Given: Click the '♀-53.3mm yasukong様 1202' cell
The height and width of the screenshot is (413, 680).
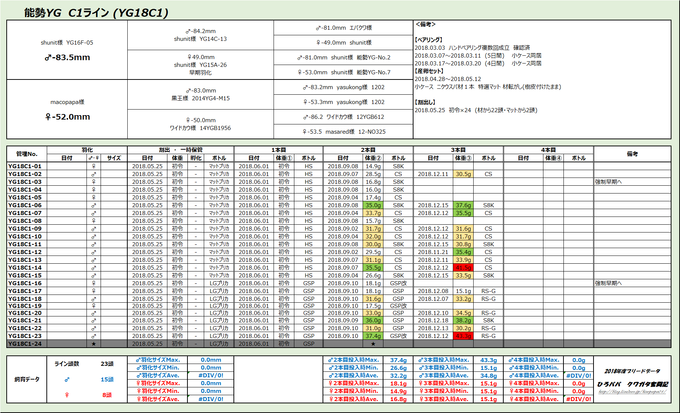Looking at the screenshot, I should tap(343, 102).
